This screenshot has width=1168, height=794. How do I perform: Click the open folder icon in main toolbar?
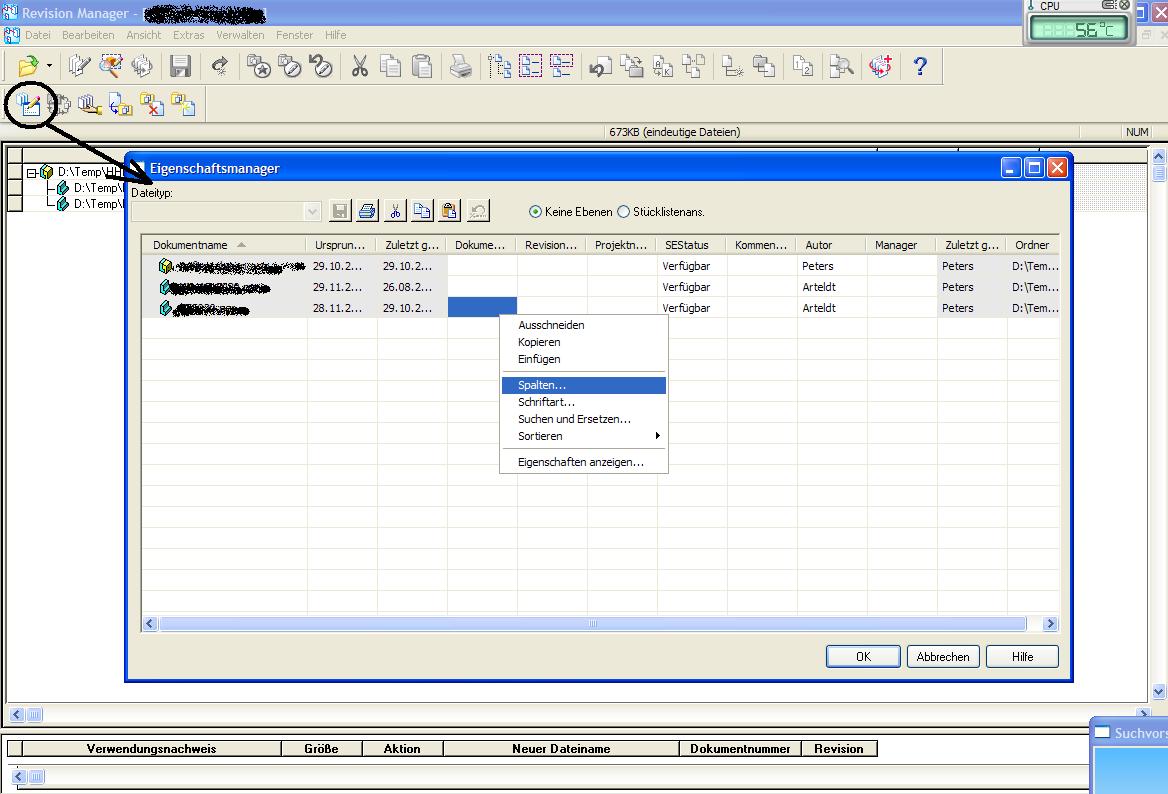click(28, 66)
